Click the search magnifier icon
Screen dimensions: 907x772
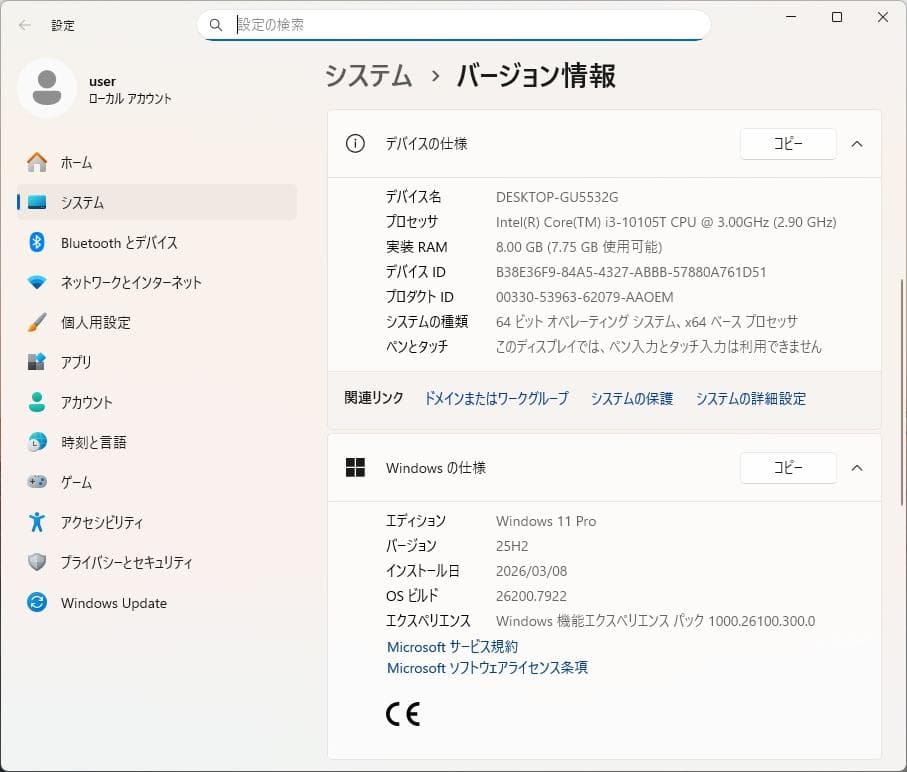[x=216, y=25]
